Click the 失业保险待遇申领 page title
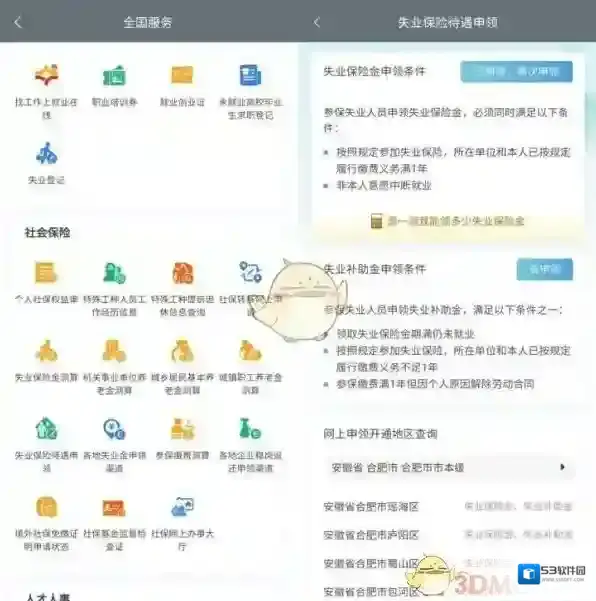This screenshot has width=596, height=601. coord(448,22)
